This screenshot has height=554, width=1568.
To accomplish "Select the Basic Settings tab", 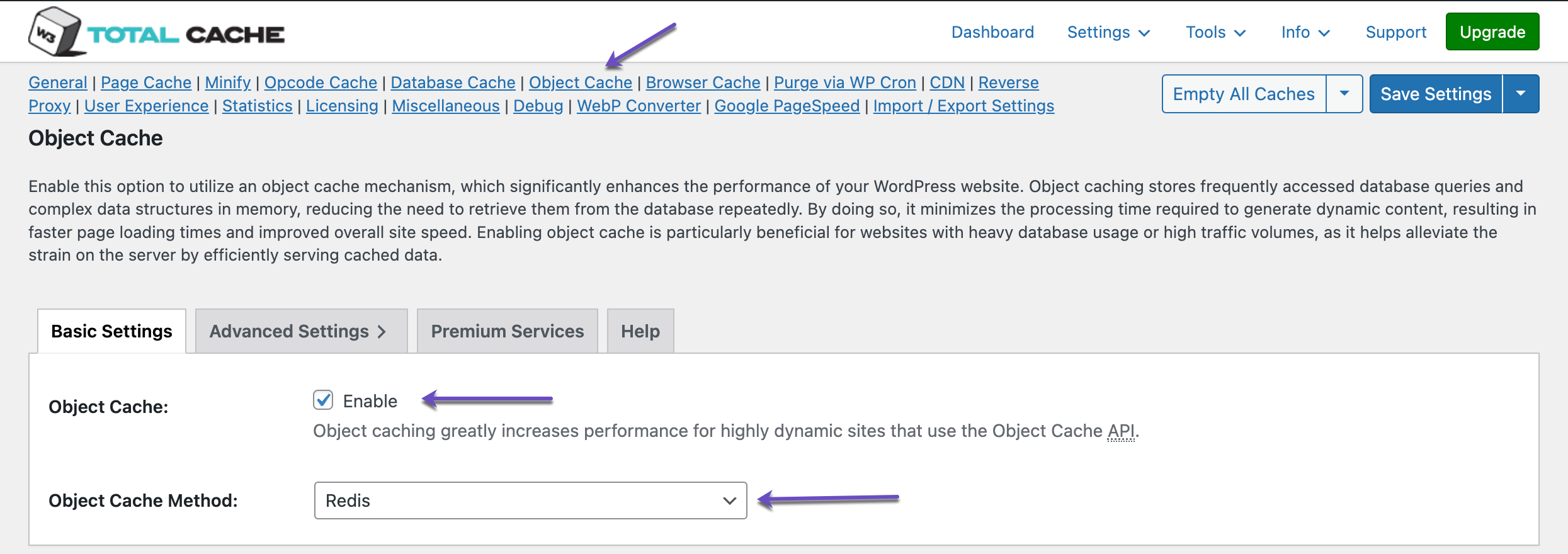I will (111, 331).
